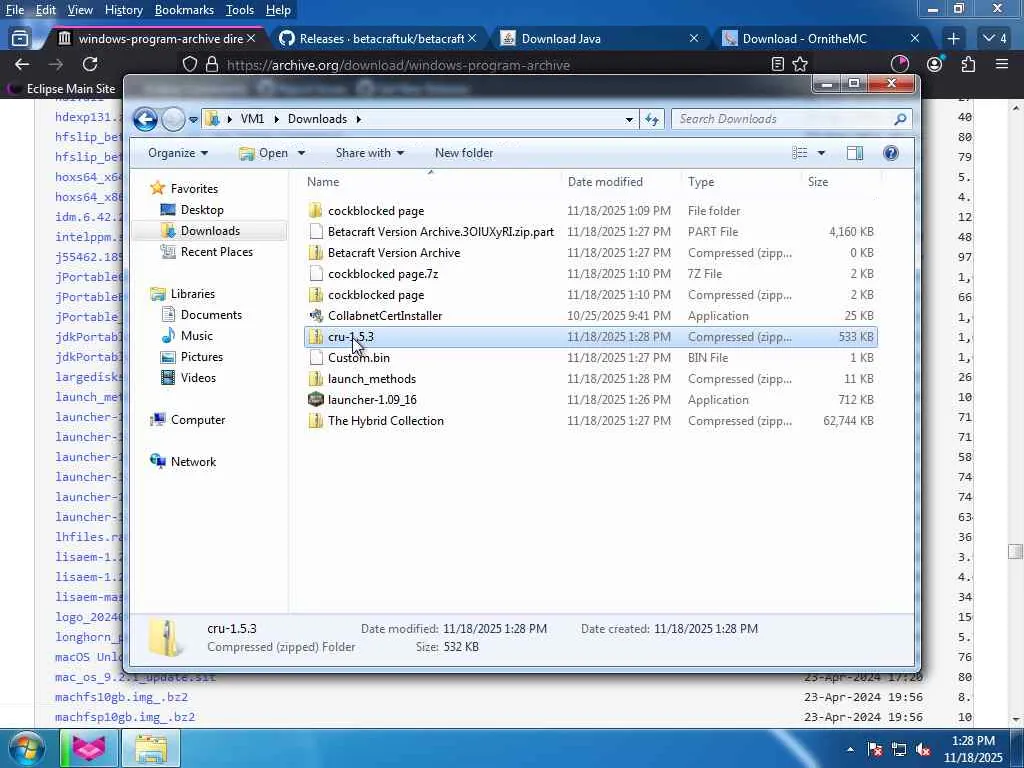This screenshot has width=1024, height=768.
Task: Expand the Open button dropdown arrow
Action: pos(301,153)
